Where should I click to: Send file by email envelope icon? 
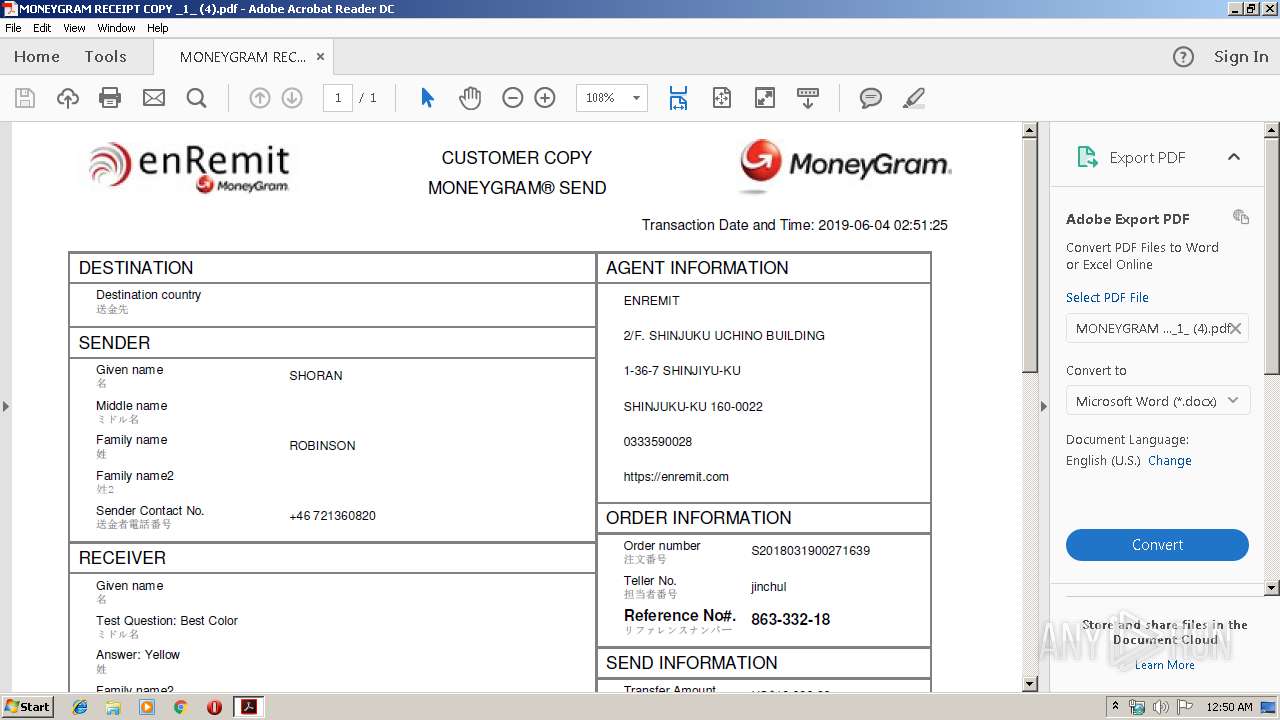tap(153, 98)
